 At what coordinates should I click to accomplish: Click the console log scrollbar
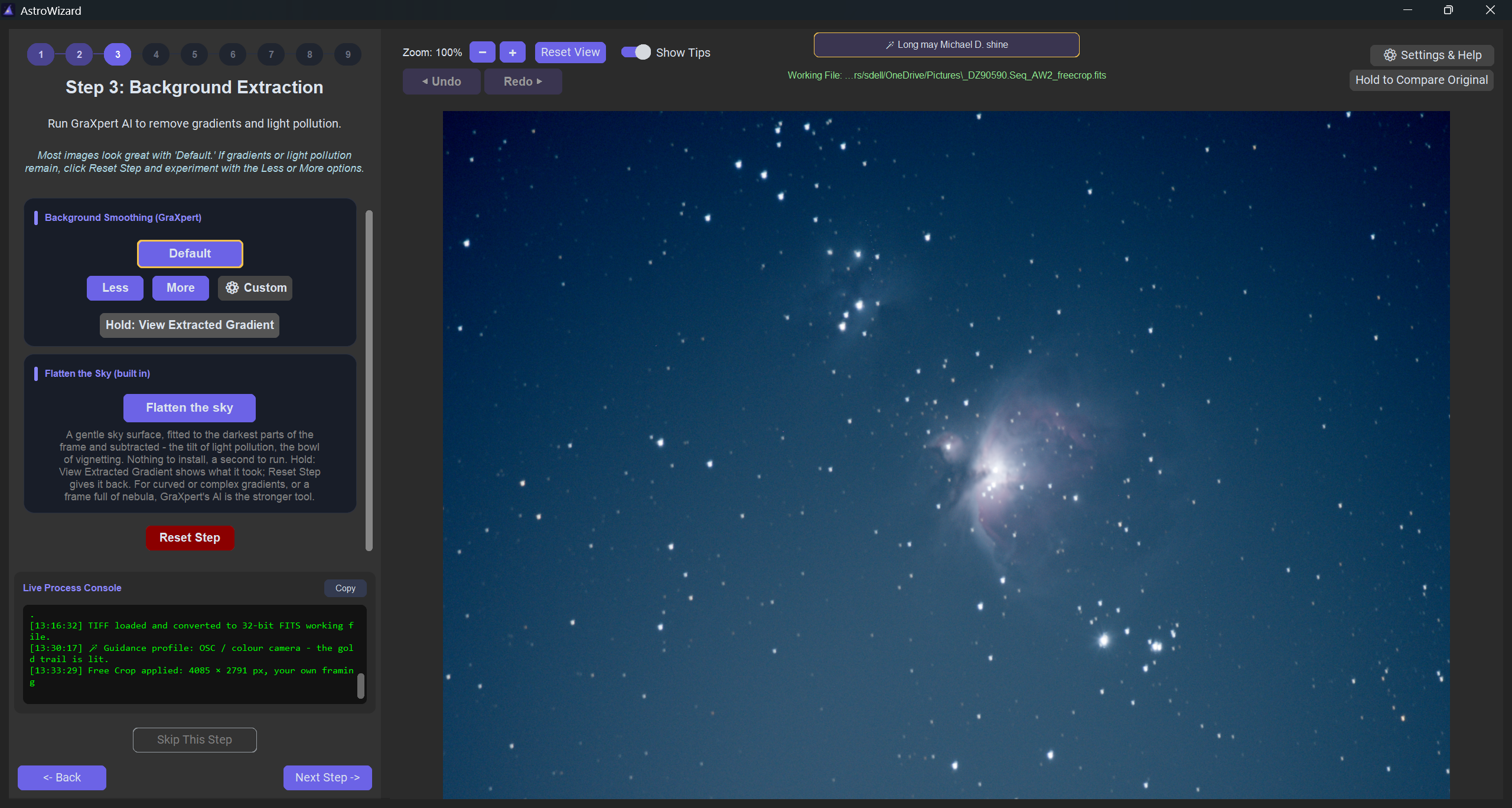point(361,686)
